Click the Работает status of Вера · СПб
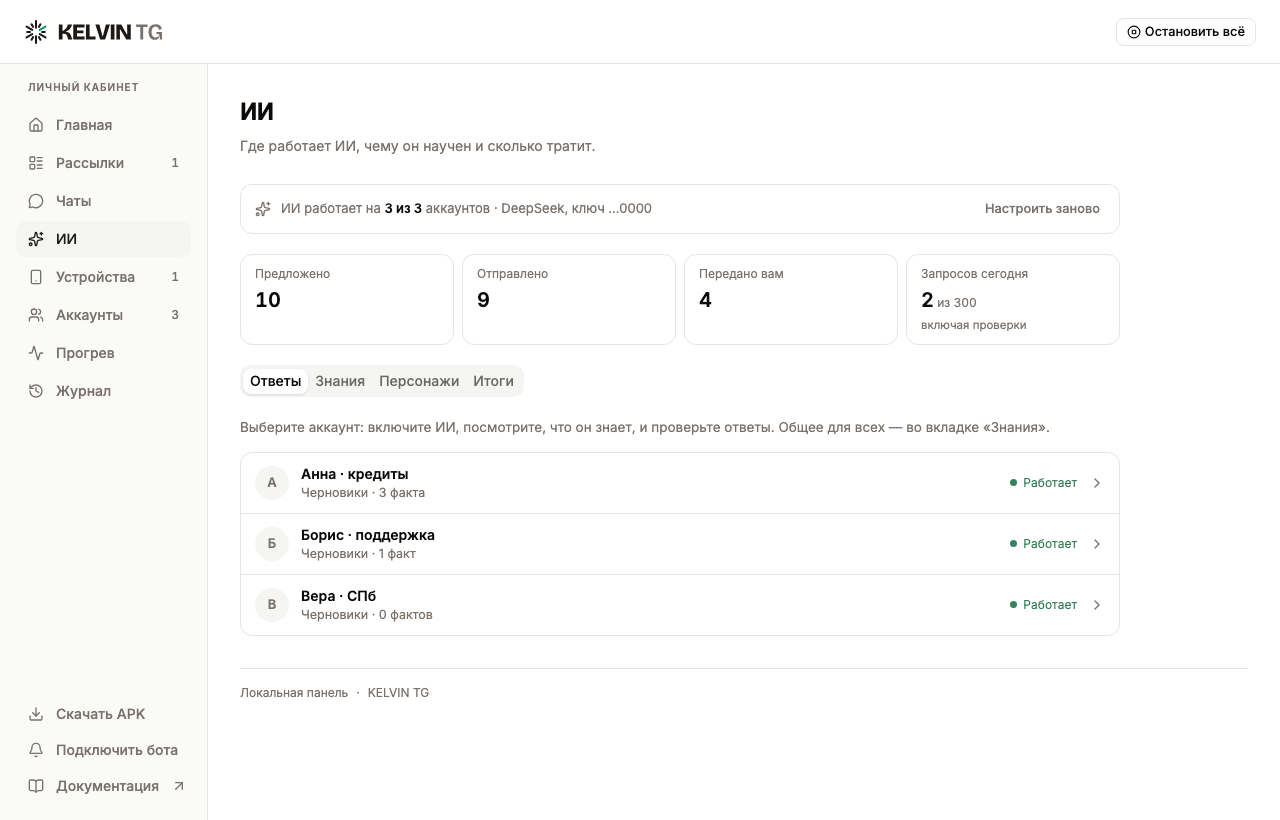Image resolution: width=1280 pixels, height=820 pixels. point(1044,605)
